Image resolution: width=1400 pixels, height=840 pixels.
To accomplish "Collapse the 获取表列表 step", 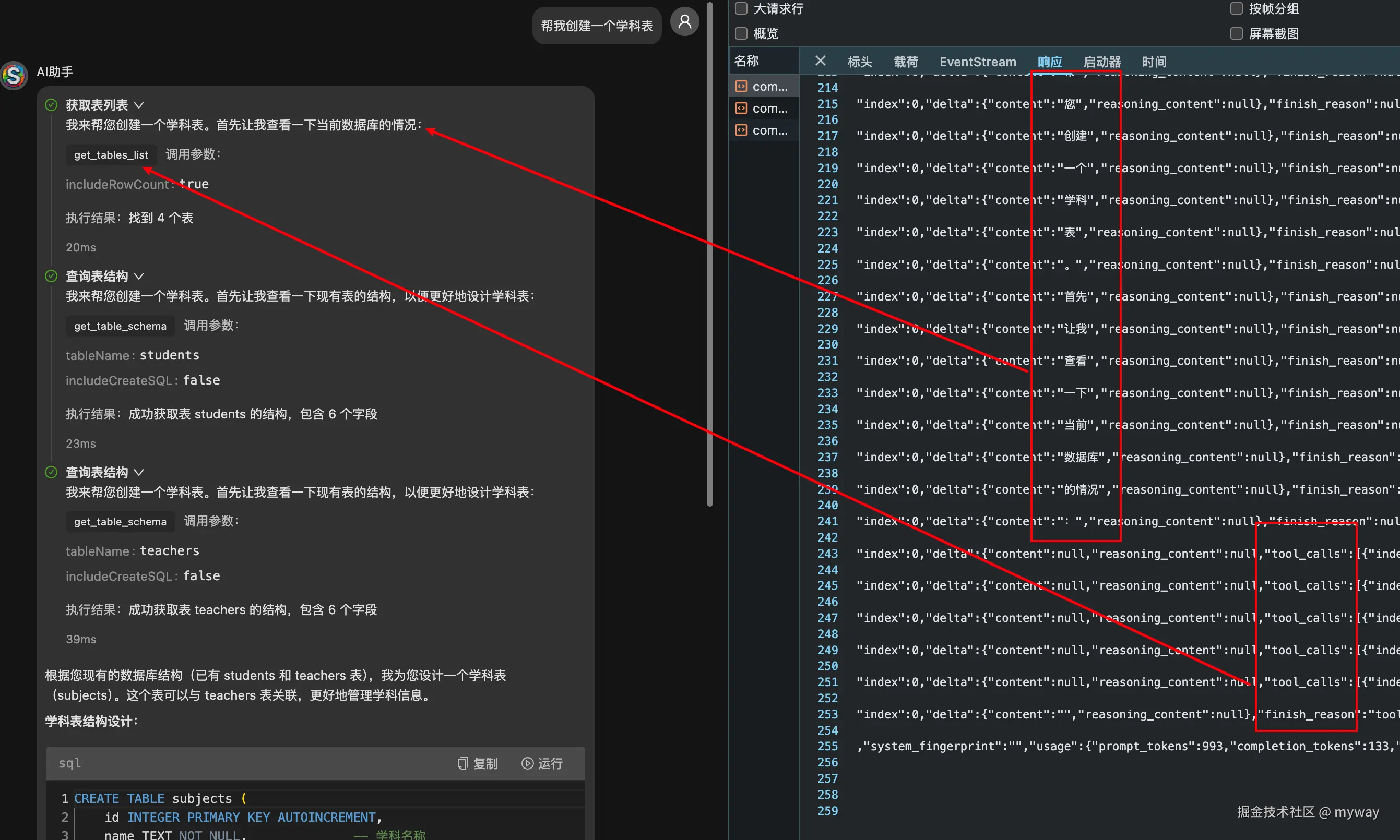I will (x=139, y=105).
